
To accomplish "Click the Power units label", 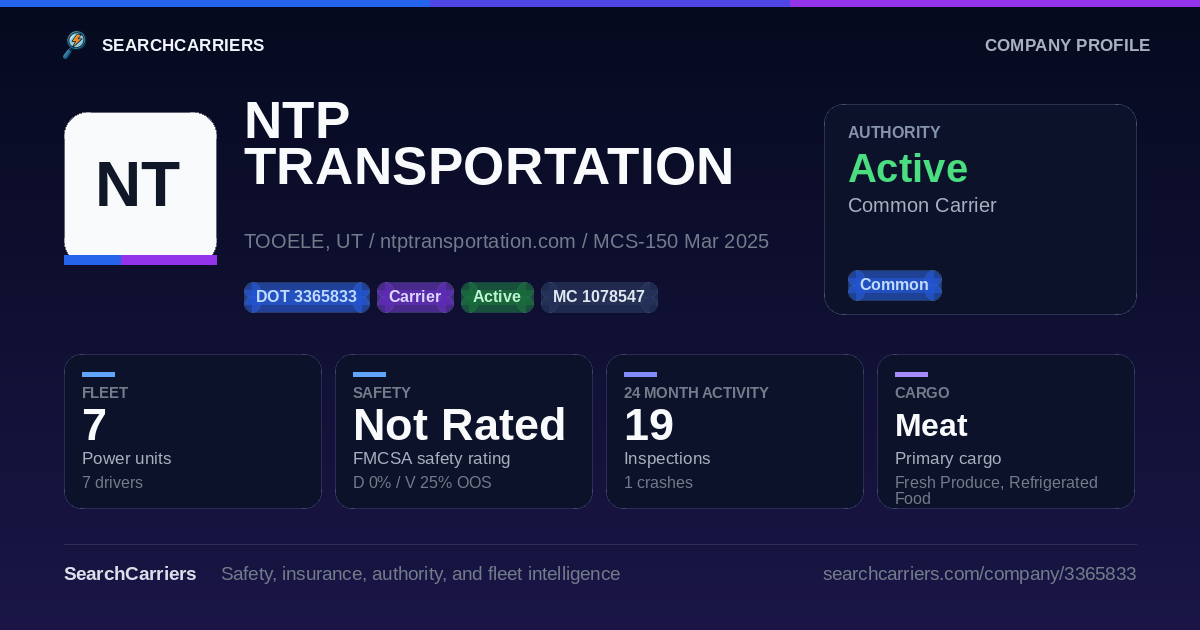I will click(126, 459).
